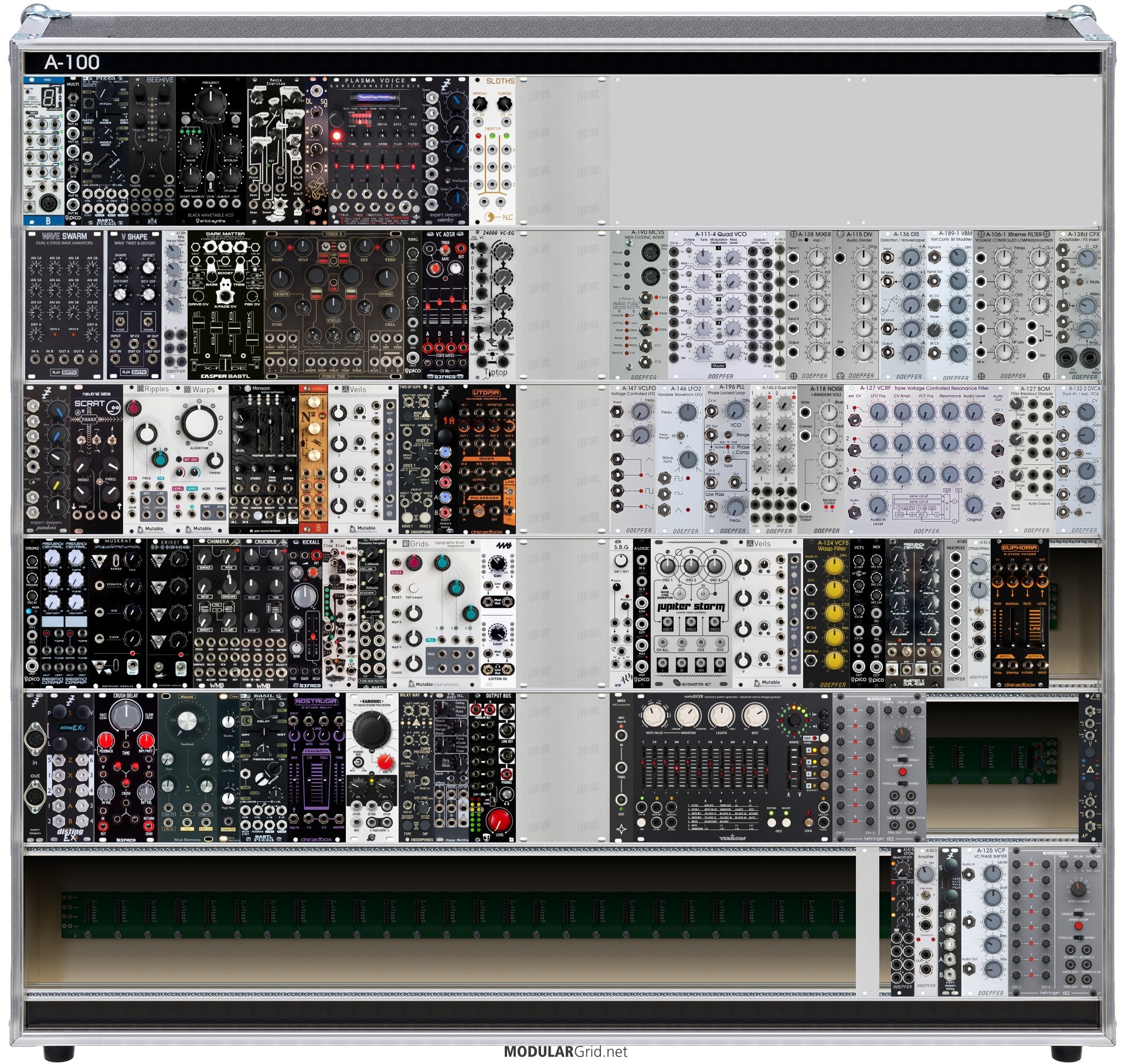Click the Befaco logo on Crush Delay
Viewport: 1132px width, 1064px height.
click(x=126, y=841)
